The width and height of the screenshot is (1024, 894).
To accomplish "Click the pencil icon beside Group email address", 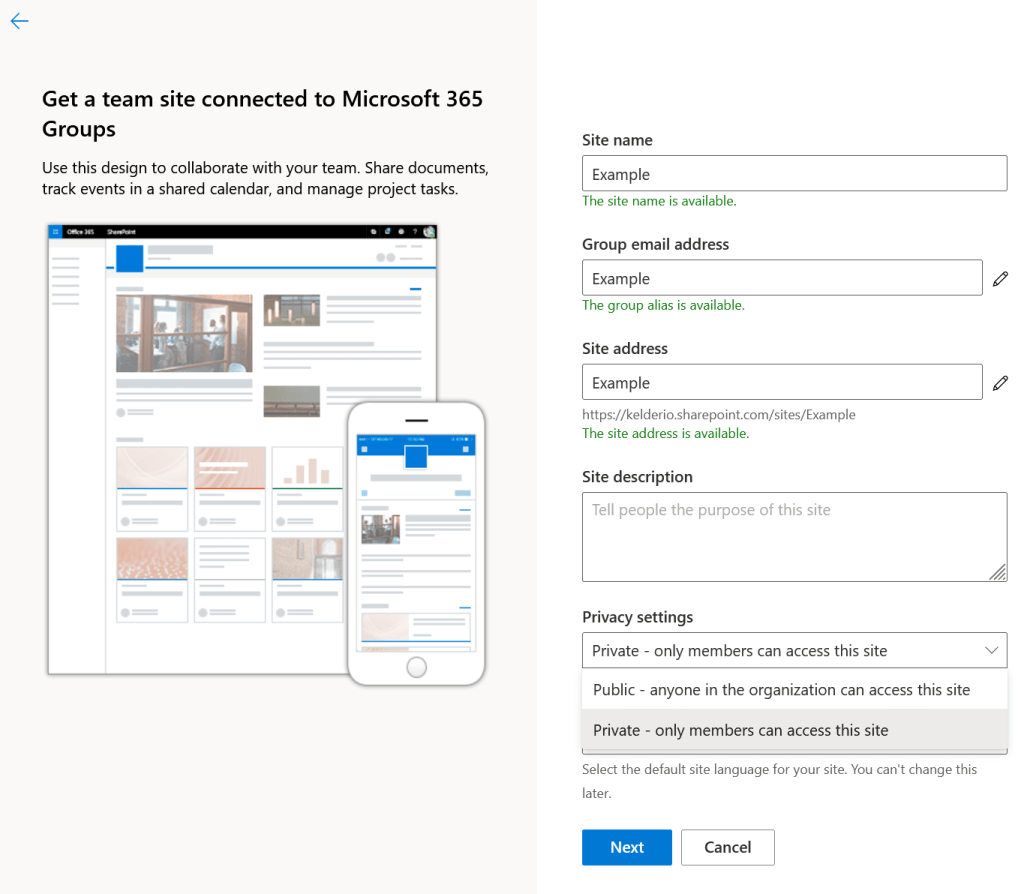I will click(1000, 278).
